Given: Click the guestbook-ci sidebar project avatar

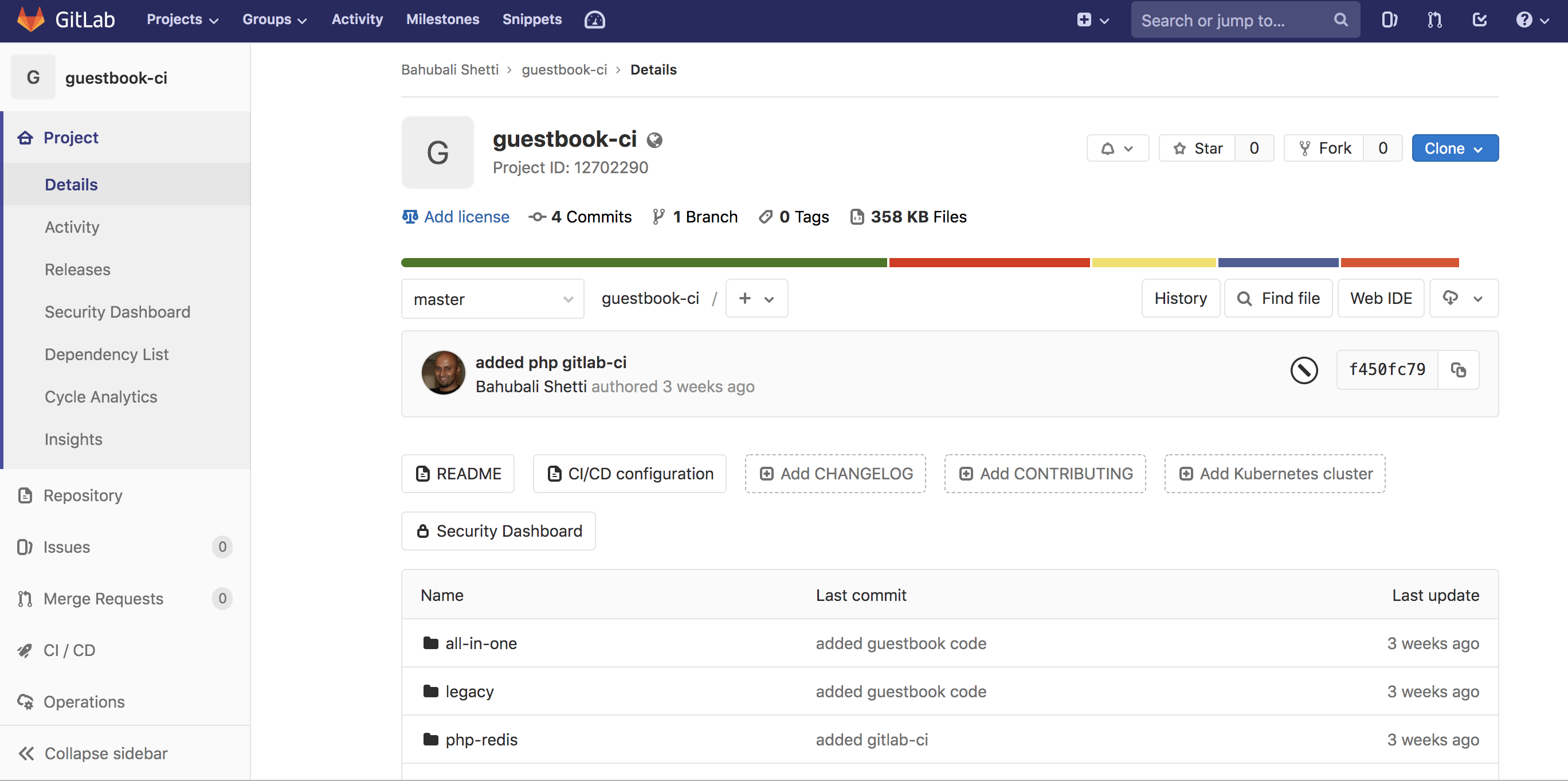Looking at the screenshot, I should point(33,77).
